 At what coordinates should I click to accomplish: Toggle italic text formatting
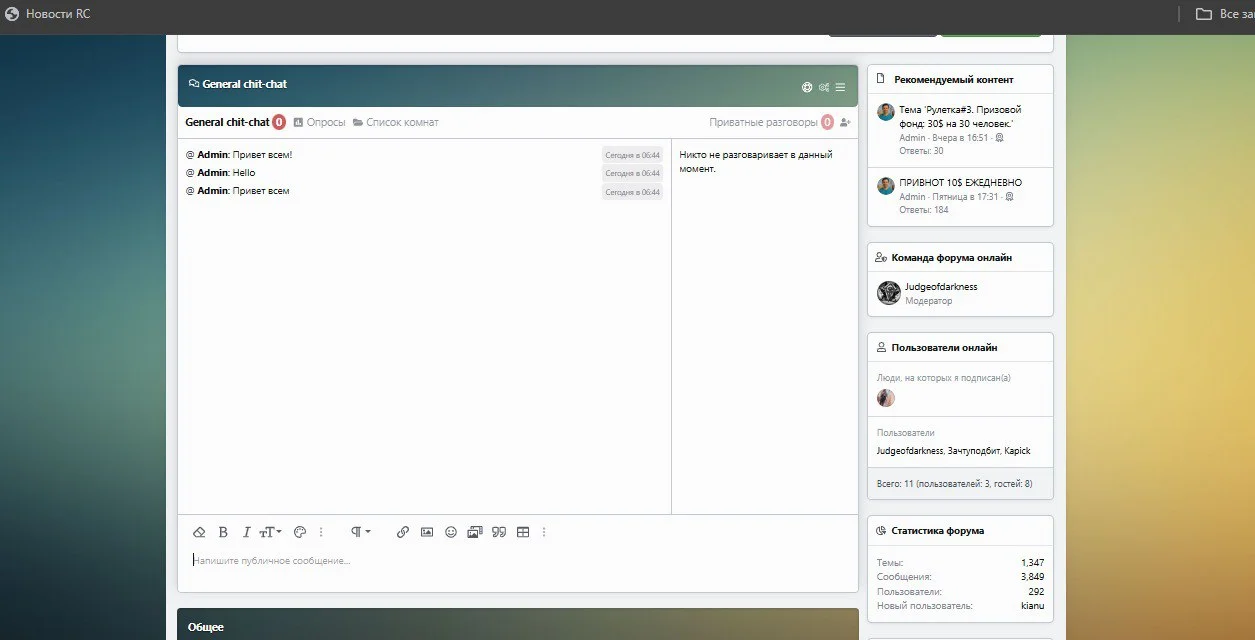point(246,532)
